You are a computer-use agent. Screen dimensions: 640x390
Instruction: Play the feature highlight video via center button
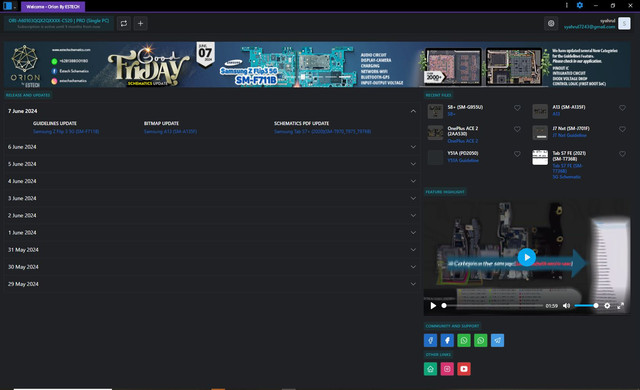527,257
